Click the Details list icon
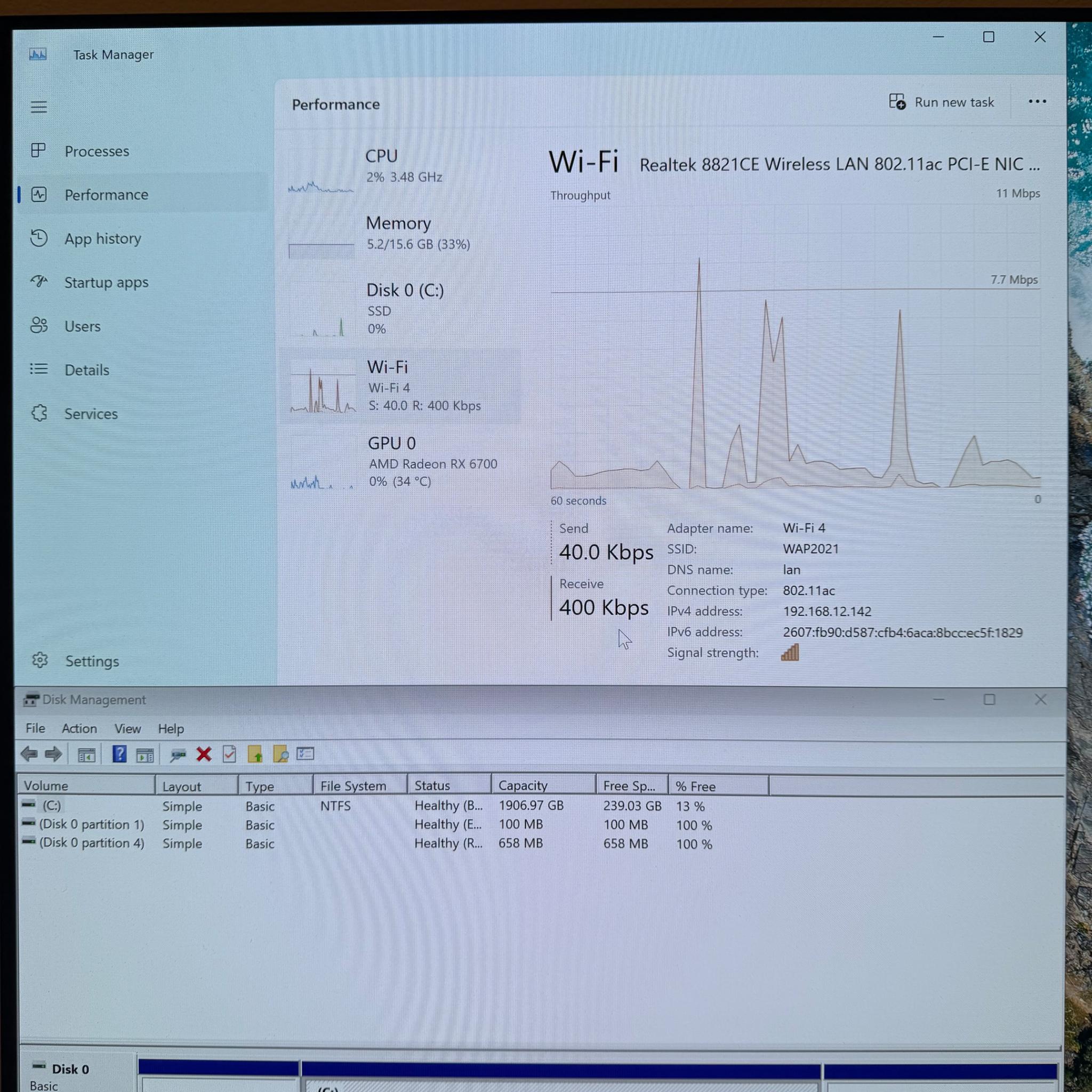Screen dimensions: 1092x1092 click(38, 369)
